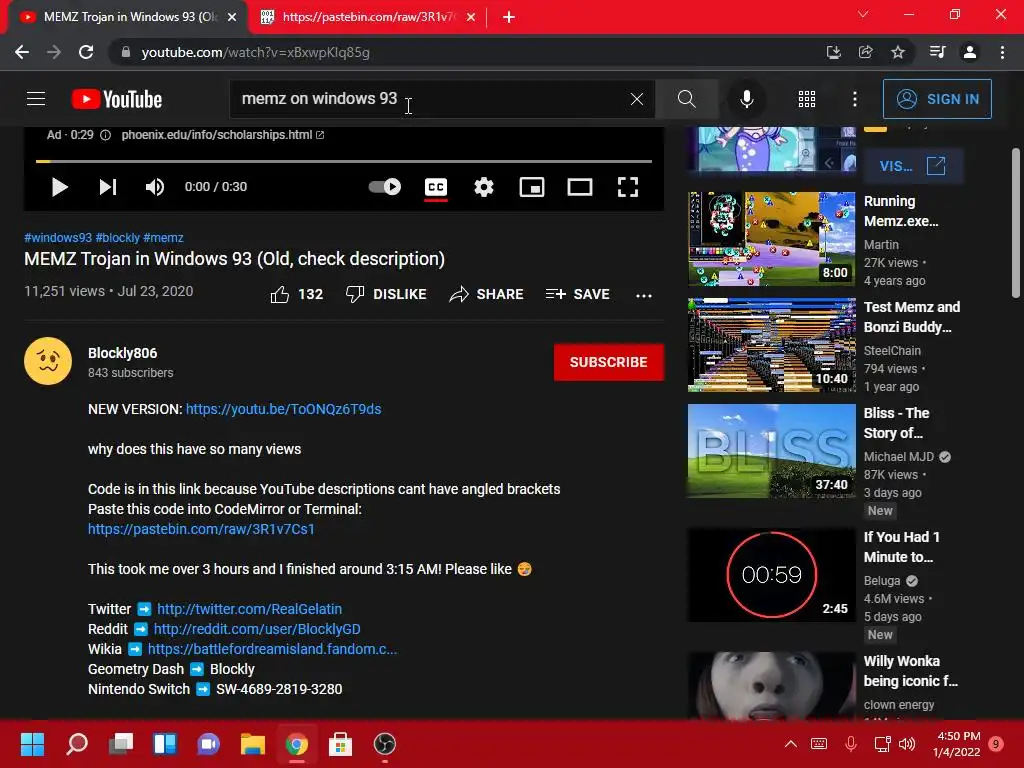This screenshot has width=1024, height=768.
Task: Open the player settings gear
Action: (484, 187)
